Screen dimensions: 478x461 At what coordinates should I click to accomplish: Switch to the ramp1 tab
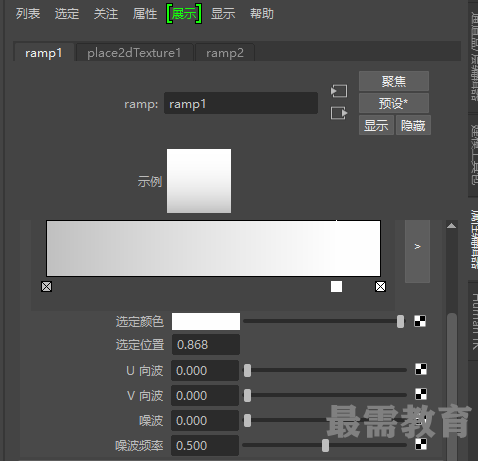44,53
